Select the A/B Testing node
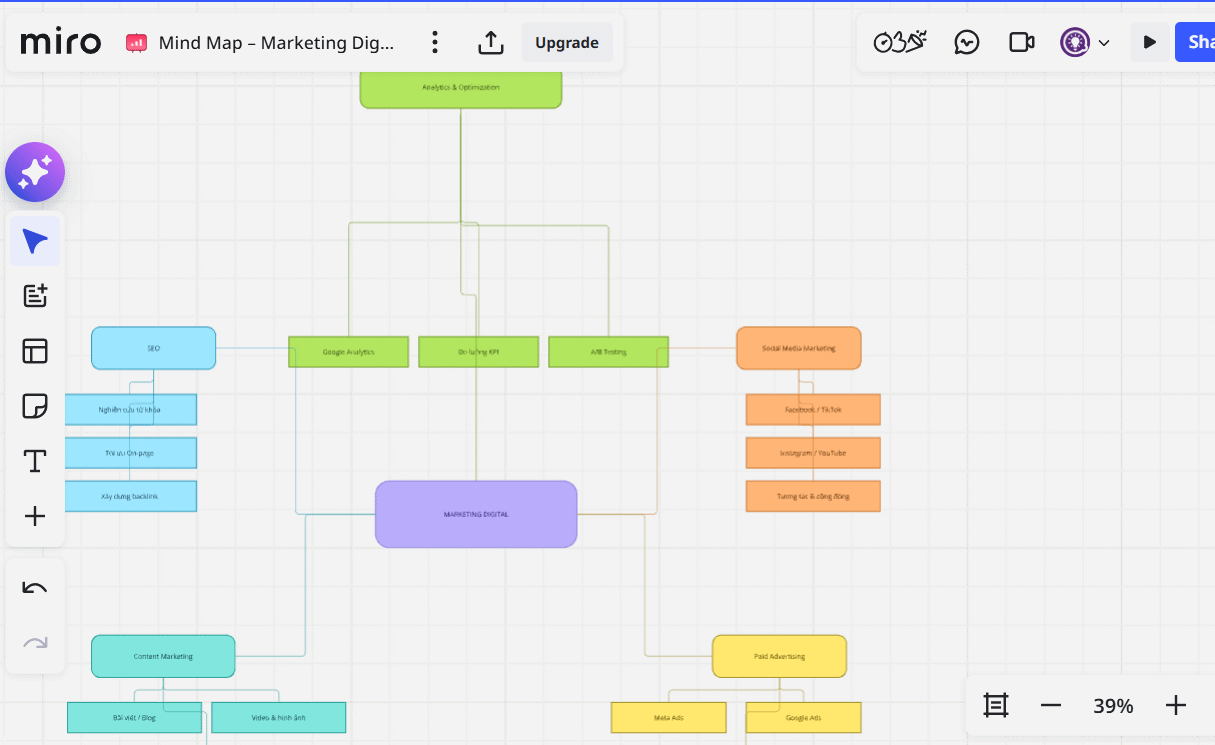 (609, 352)
